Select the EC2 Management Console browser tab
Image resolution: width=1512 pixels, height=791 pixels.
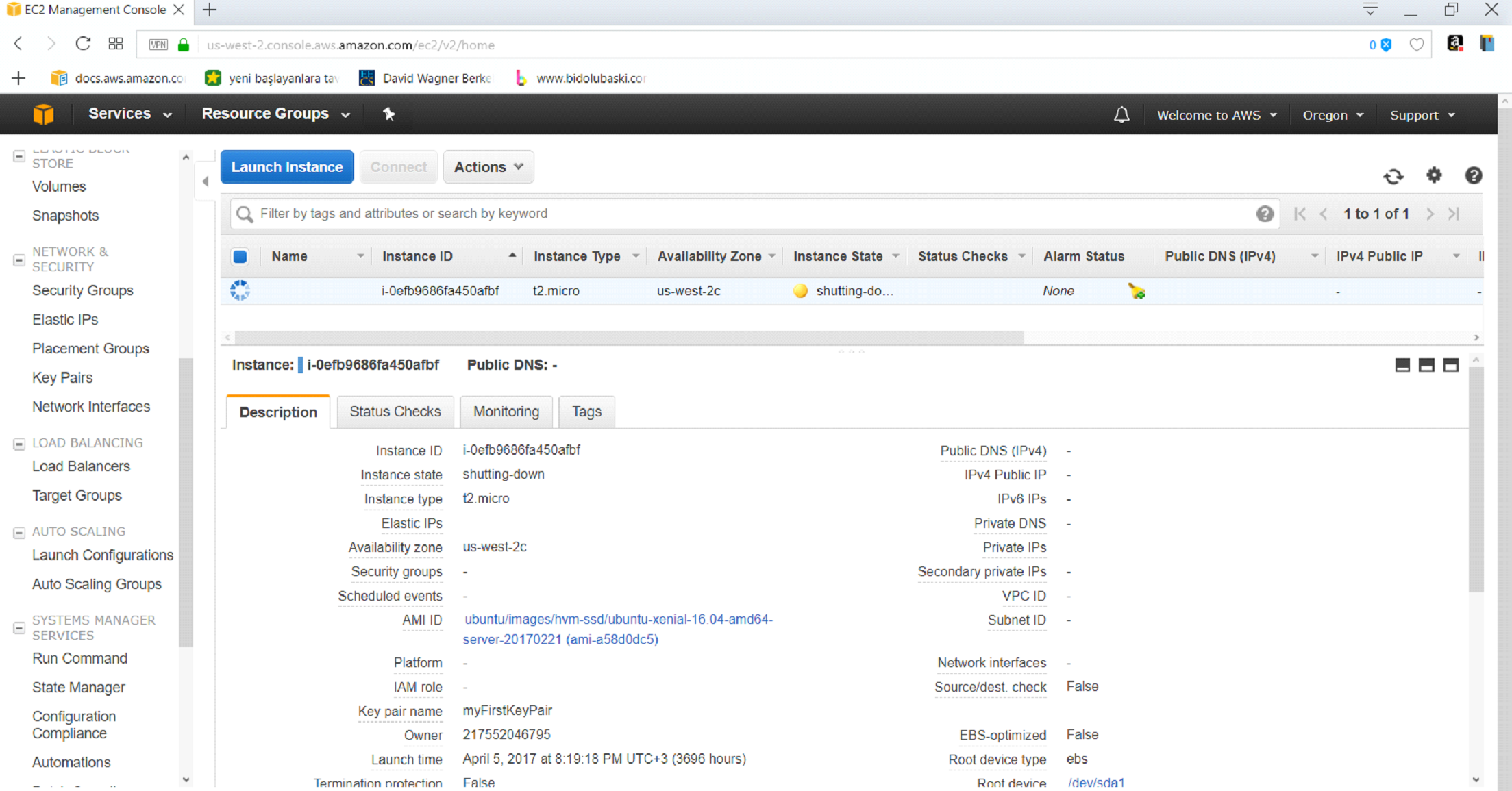tap(95, 10)
